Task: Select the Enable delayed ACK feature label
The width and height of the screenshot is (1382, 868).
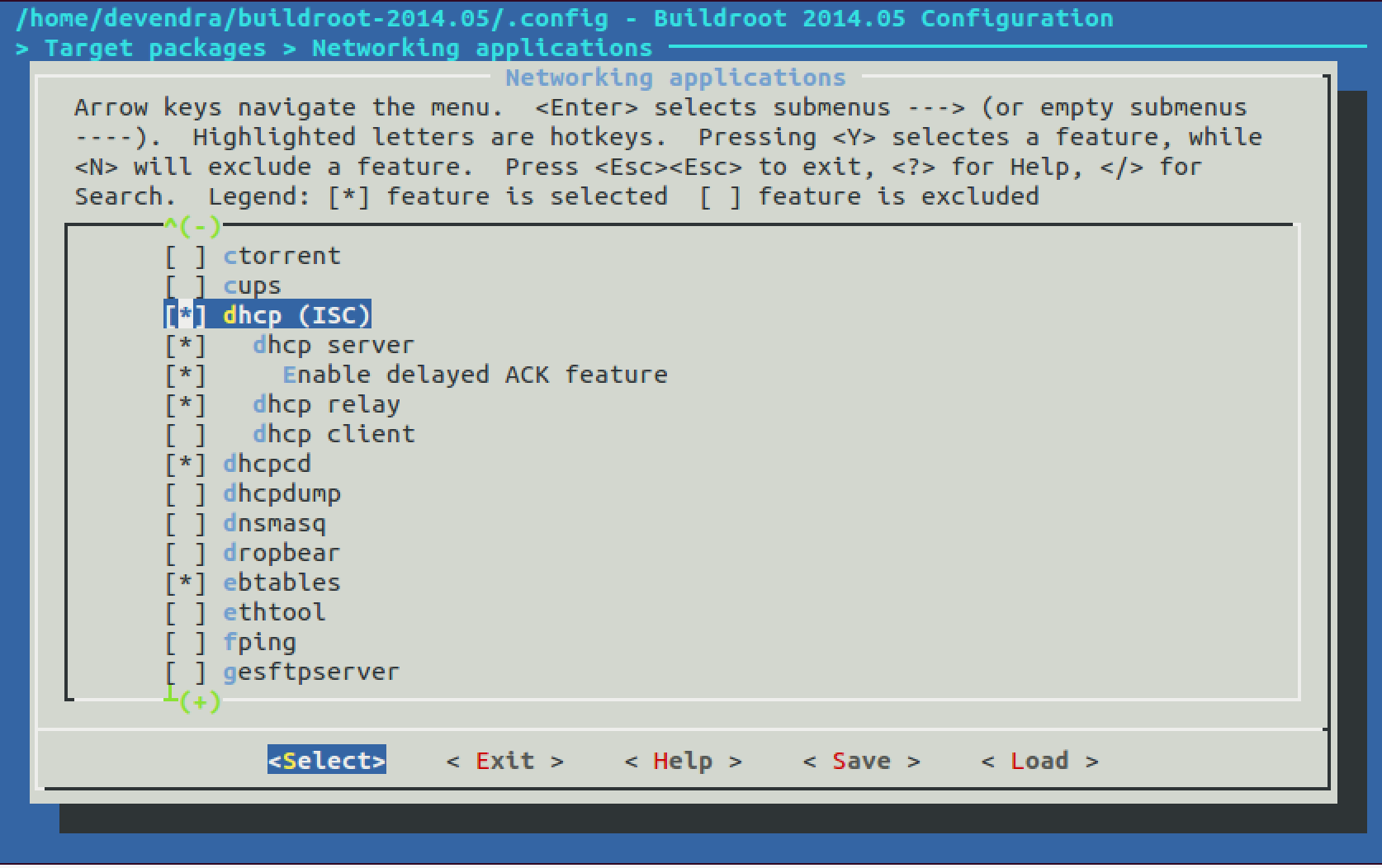Action: click(x=475, y=375)
